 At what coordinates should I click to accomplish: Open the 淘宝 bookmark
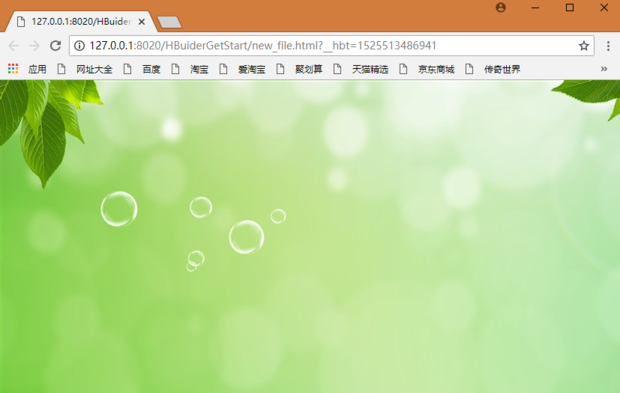(x=190, y=69)
